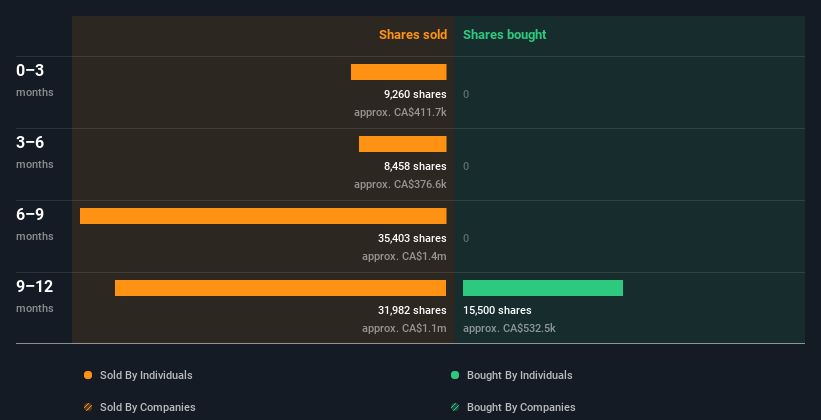
Task: Click the 'Sold By Companies' legend label
Action: (148, 407)
